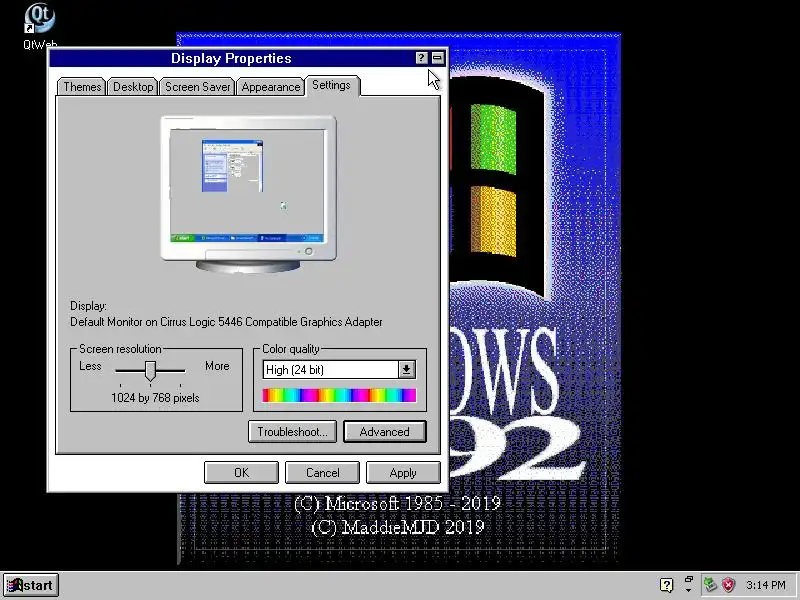Select the Settings tab
Image resolution: width=800 pixels, height=600 pixels.
(332, 85)
